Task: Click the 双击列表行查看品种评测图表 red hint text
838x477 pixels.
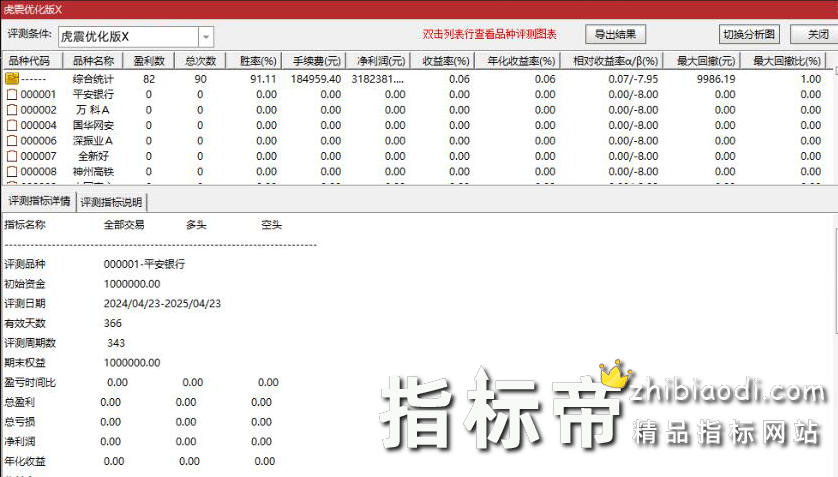Action: [x=490, y=34]
